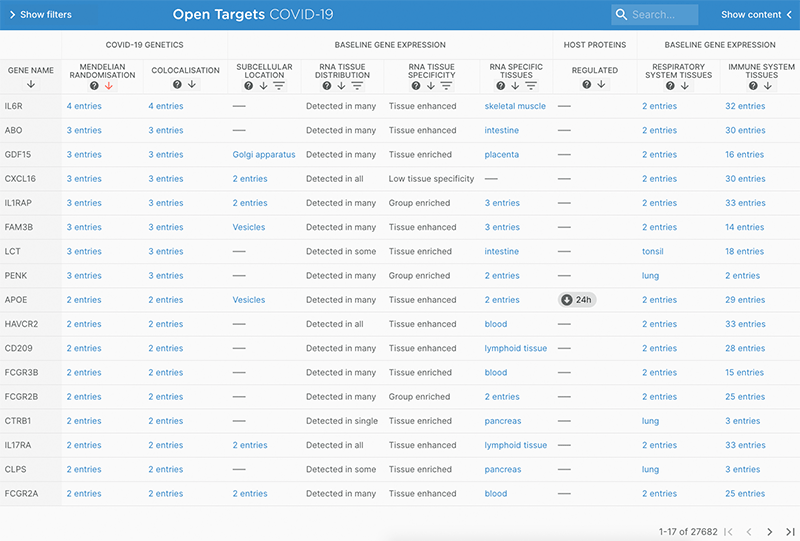Open help for RNA Tissue Distribution column
This screenshot has width=800, height=541.
tap(327, 86)
